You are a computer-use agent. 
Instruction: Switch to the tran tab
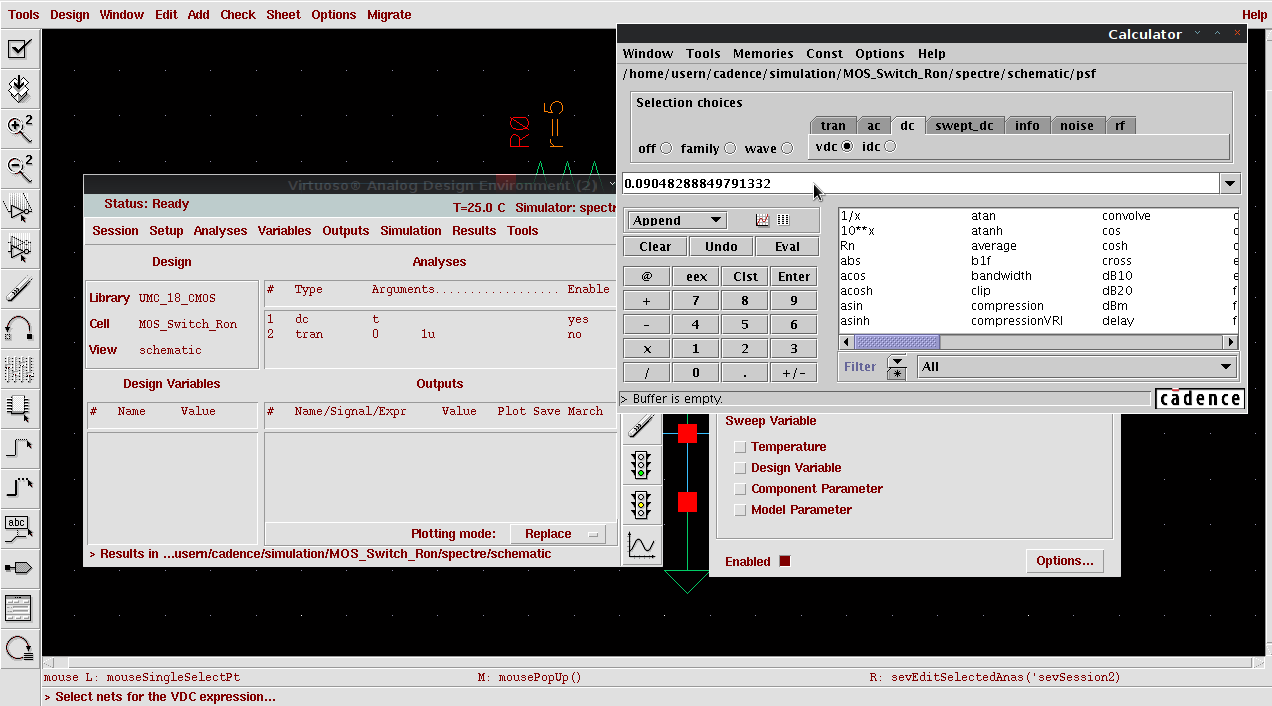coord(833,125)
